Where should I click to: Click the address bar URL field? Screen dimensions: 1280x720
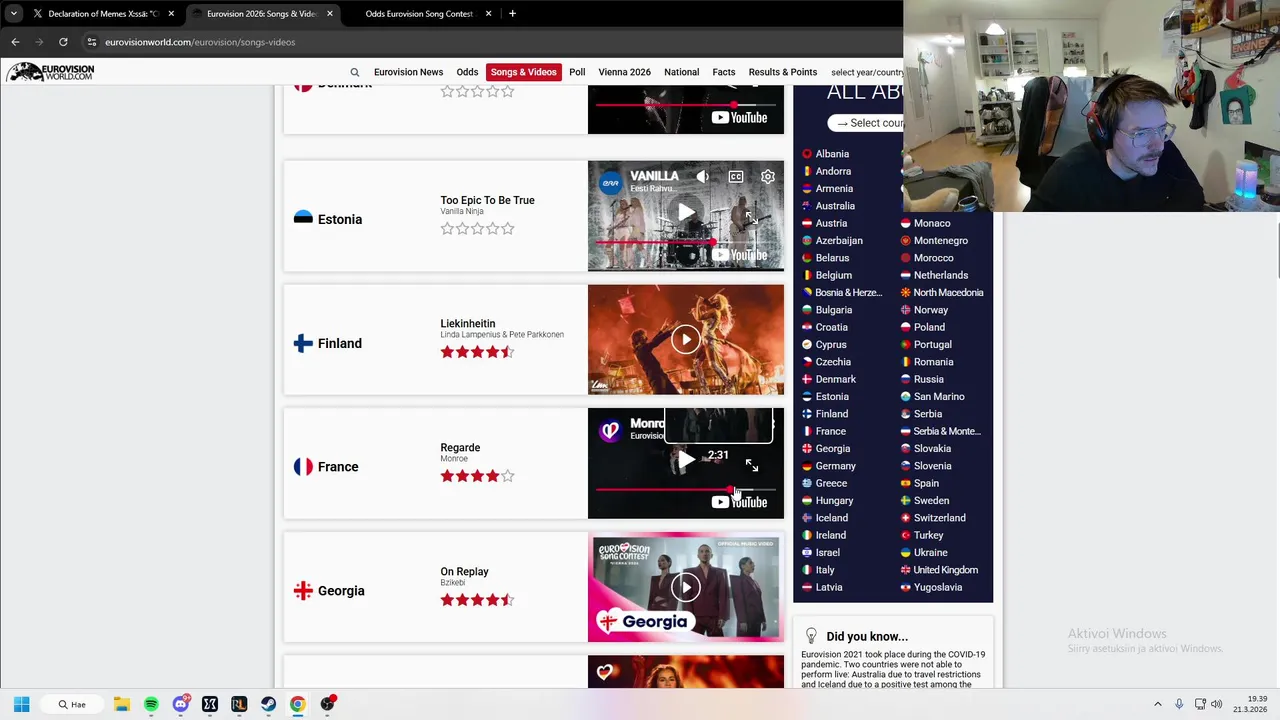point(199,42)
